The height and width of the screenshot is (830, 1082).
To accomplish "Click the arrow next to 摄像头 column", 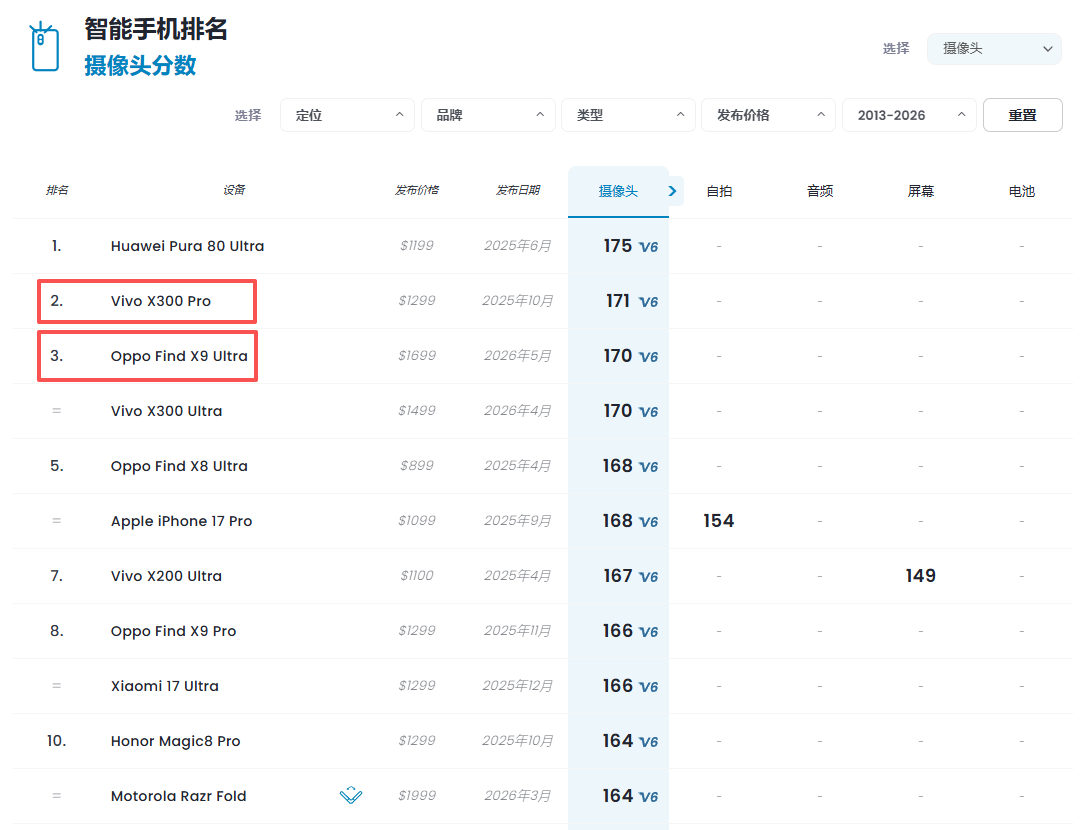I will click(673, 191).
